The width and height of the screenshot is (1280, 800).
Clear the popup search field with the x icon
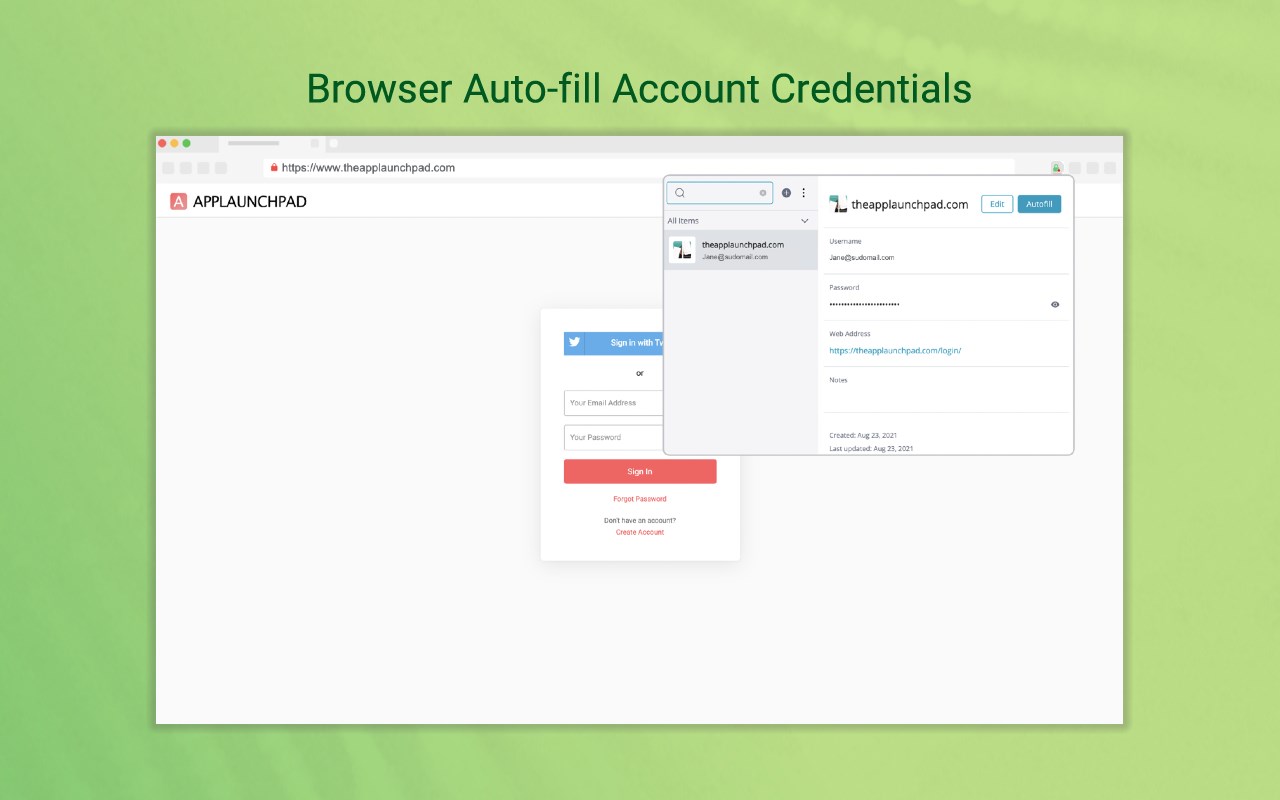tap(763, 193)
